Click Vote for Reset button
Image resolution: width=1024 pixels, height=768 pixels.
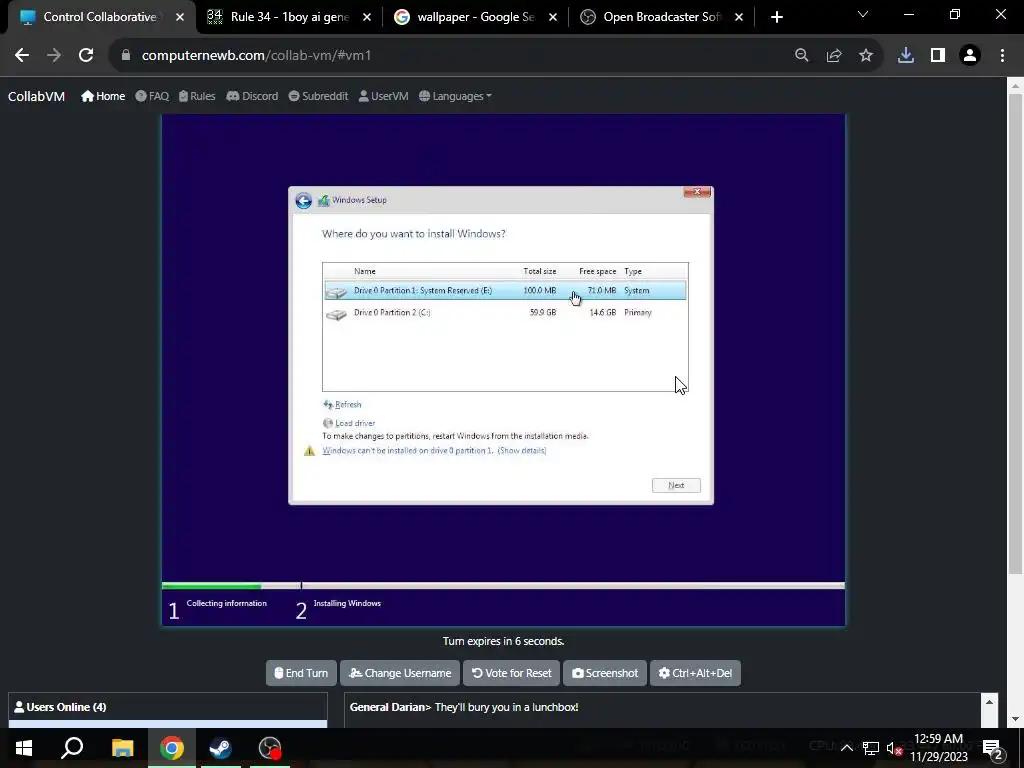(x=511, y=673)
